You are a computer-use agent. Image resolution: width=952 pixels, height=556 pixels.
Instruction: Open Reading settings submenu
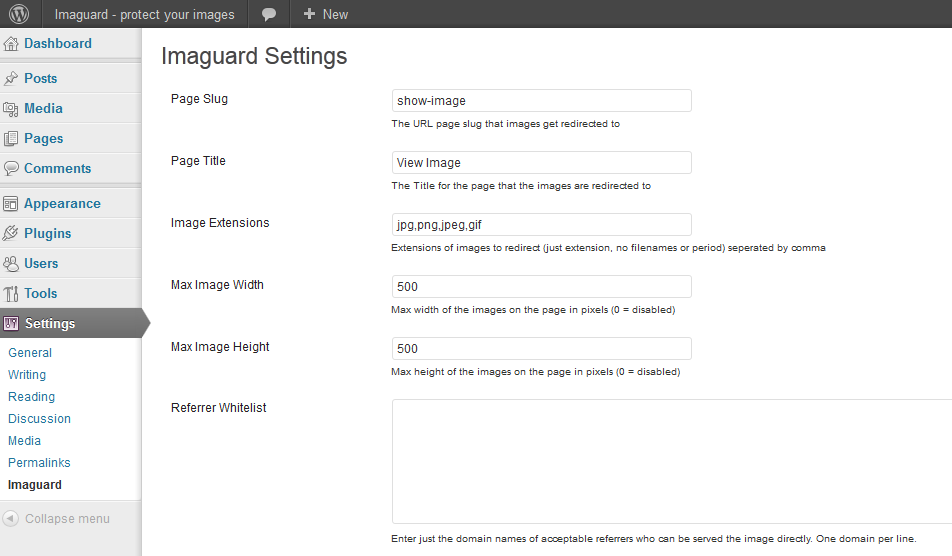(32, 396)
